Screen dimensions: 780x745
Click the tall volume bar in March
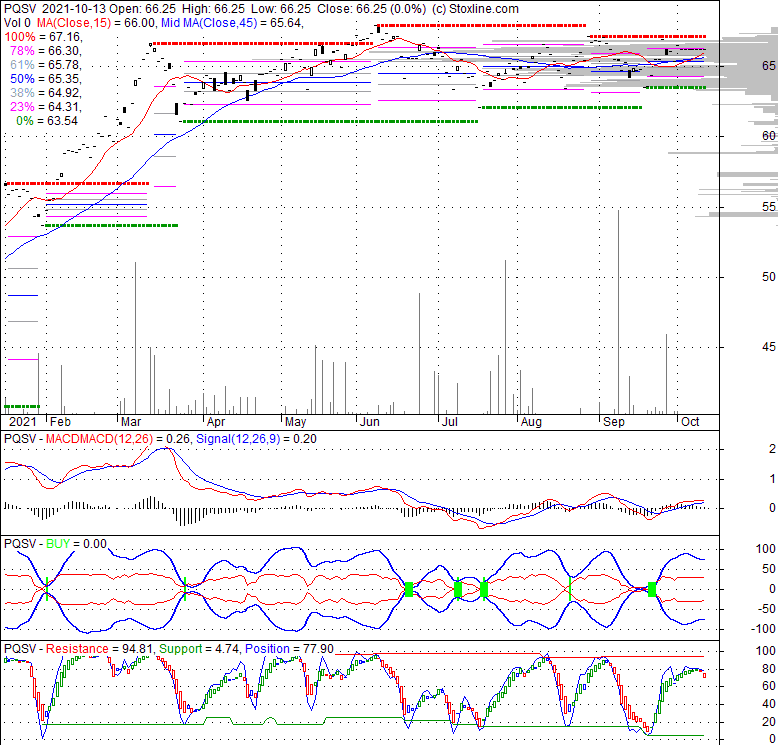(x=135, y=338)
